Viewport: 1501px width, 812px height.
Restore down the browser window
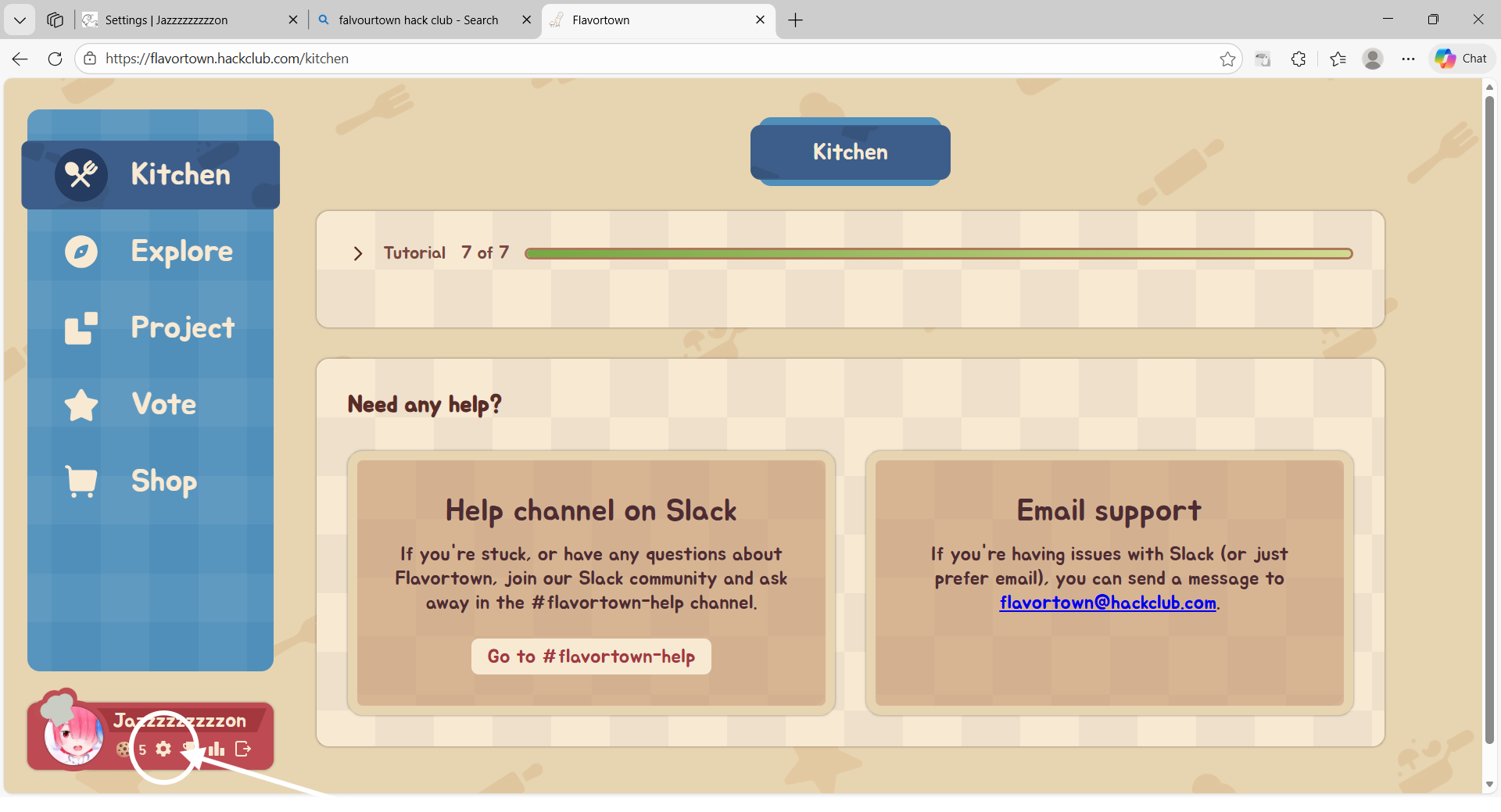coord(1433,20)
